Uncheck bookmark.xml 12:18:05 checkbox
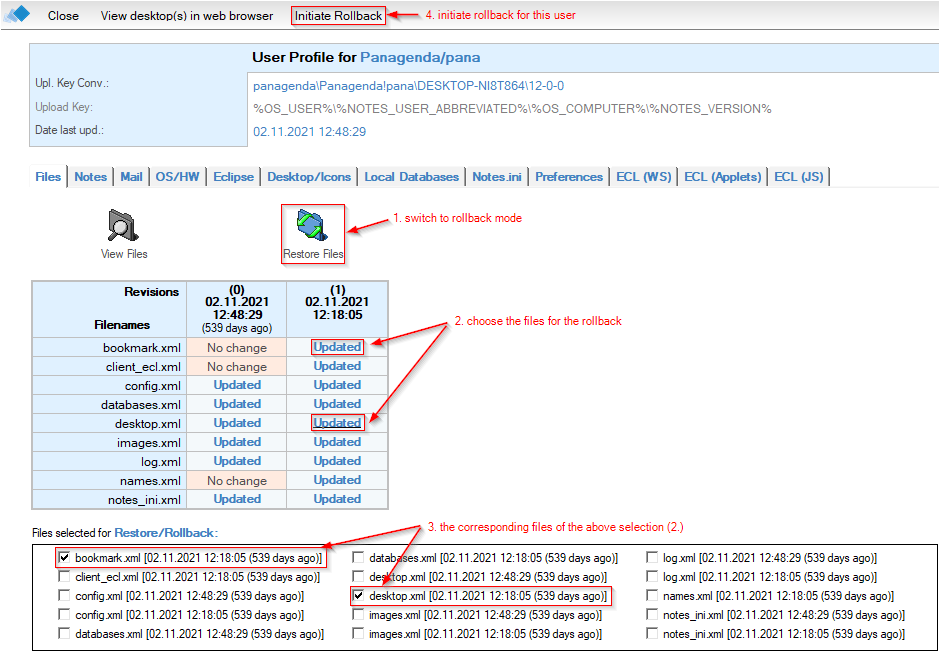This screenshot has height=652, width=939. pos(65,558)
